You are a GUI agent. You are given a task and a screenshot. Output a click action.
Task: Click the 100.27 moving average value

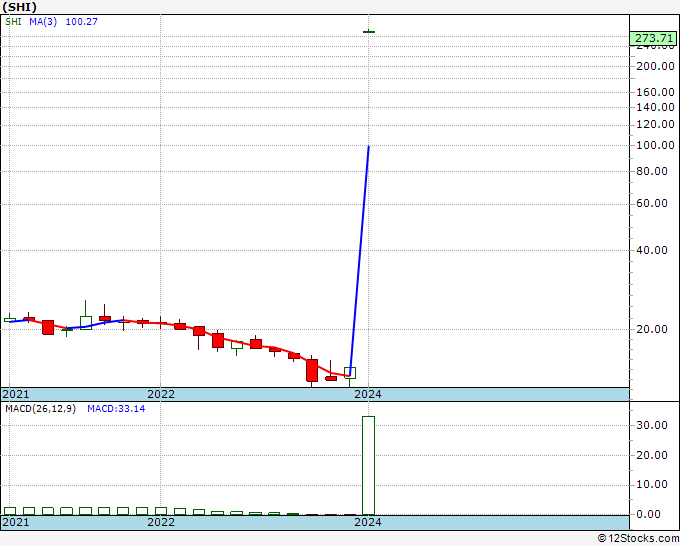[82, 22]
